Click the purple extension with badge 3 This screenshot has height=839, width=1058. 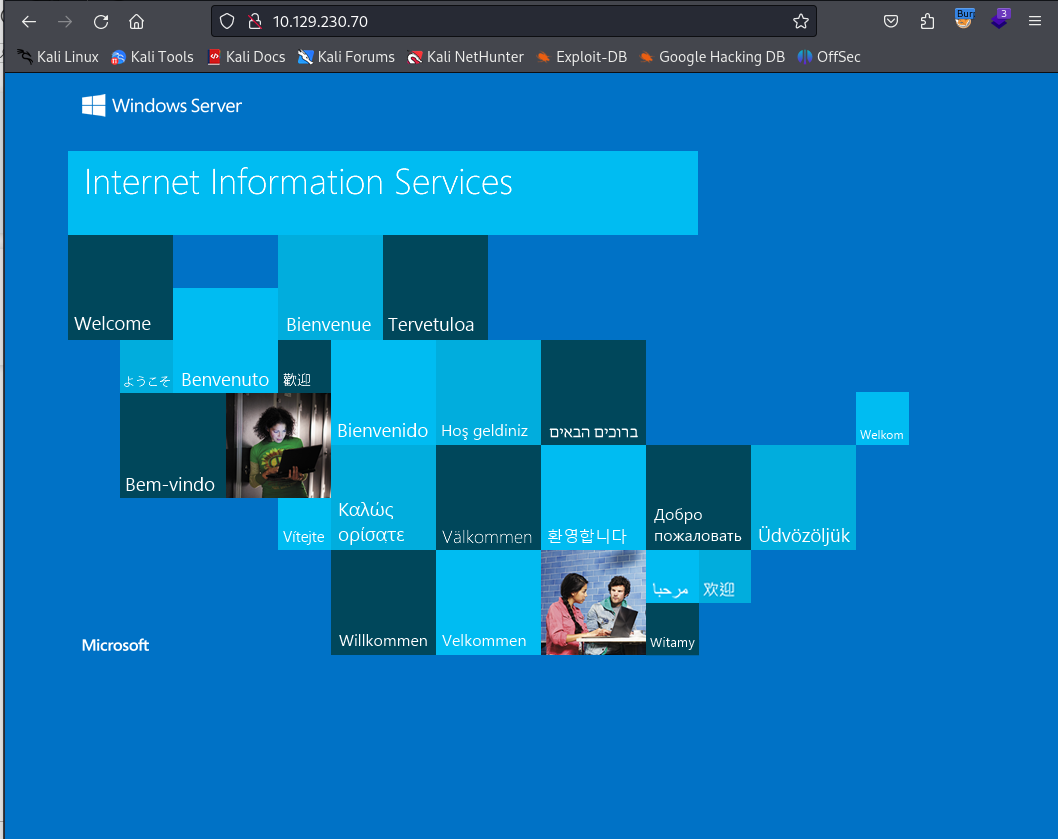pyautogui.click(x=999, y=19)
